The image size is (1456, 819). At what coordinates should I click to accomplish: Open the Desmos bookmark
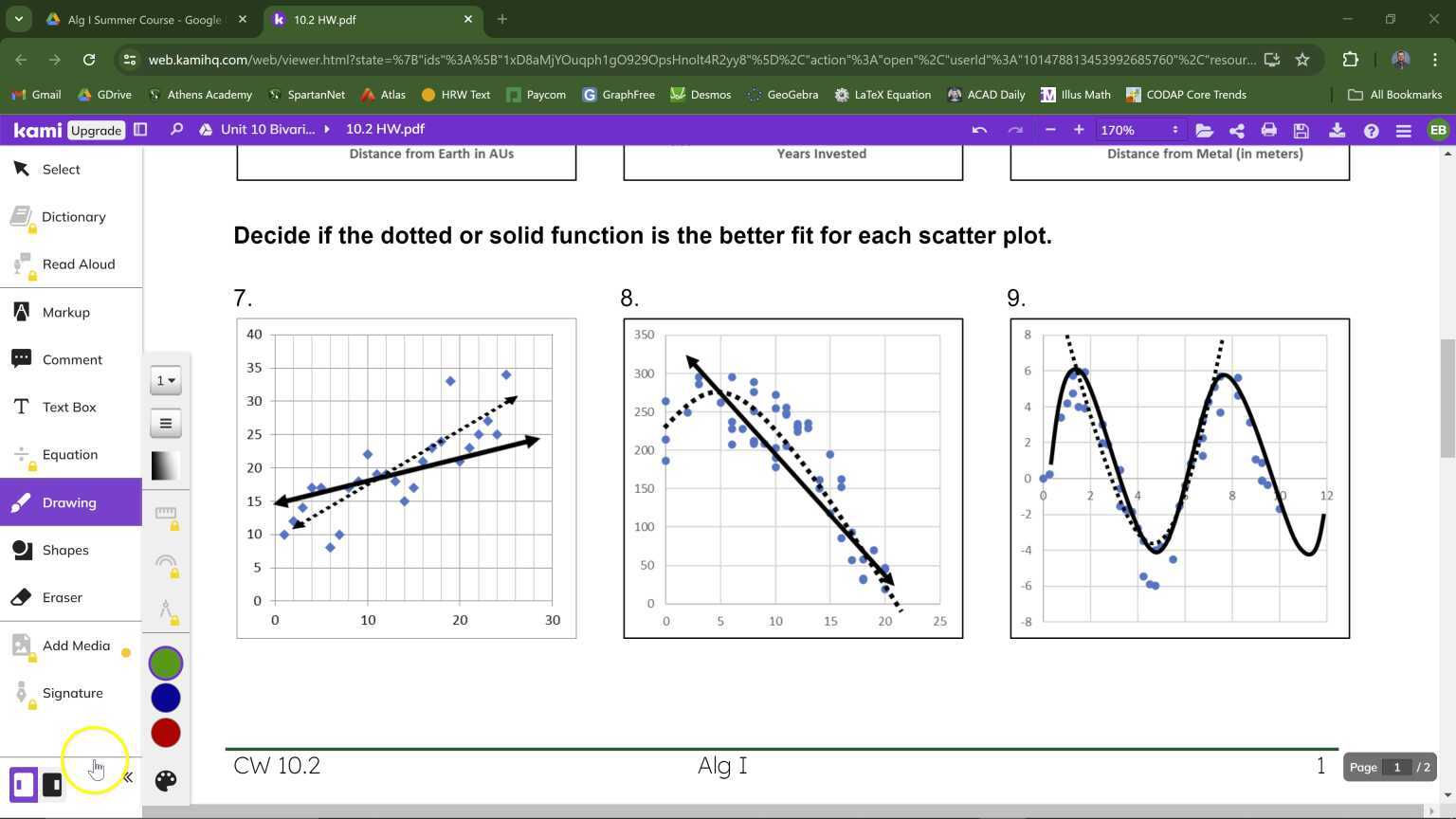701,95
